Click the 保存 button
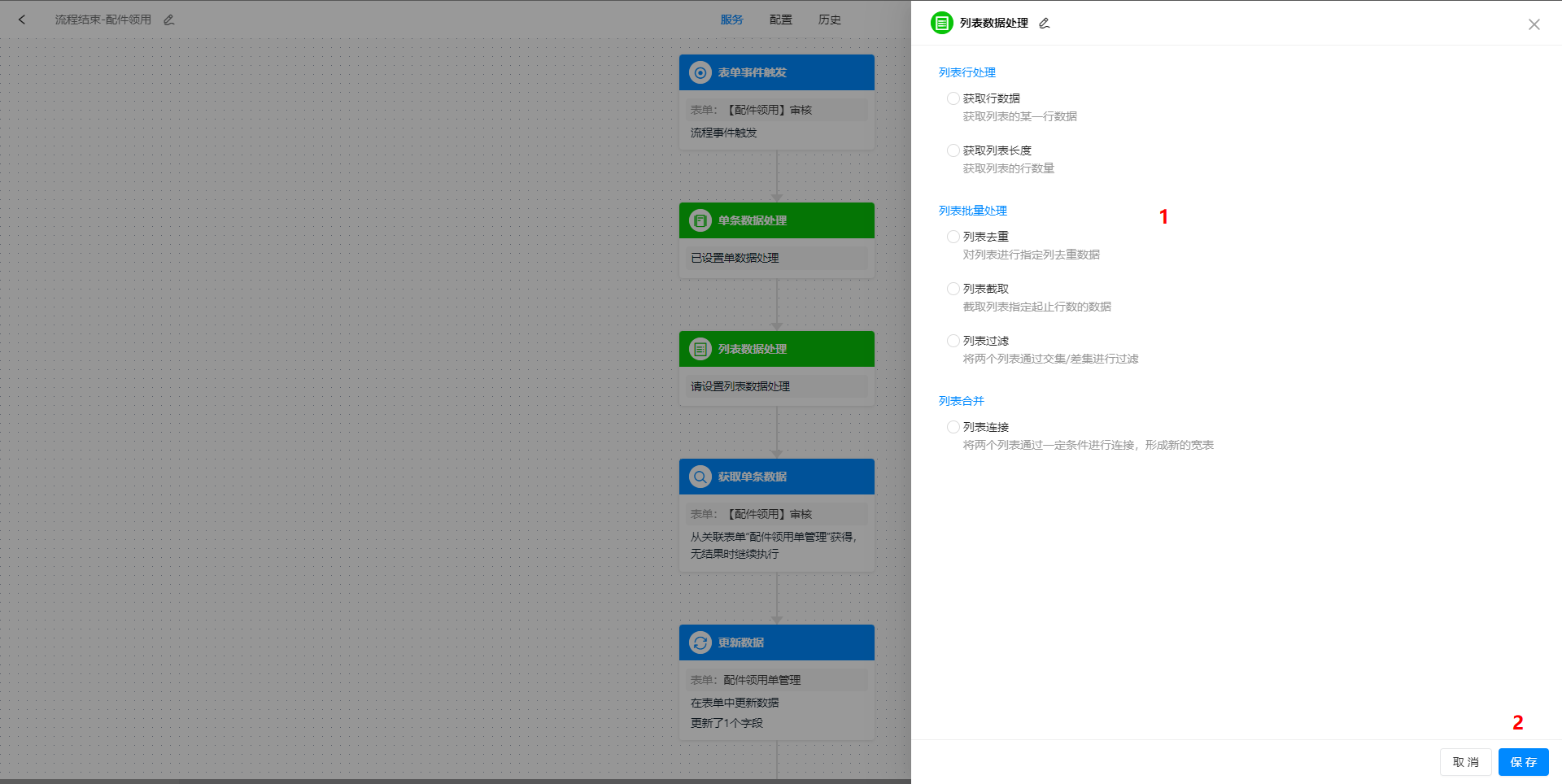The image size is (1562, 784). (1522, 762)
